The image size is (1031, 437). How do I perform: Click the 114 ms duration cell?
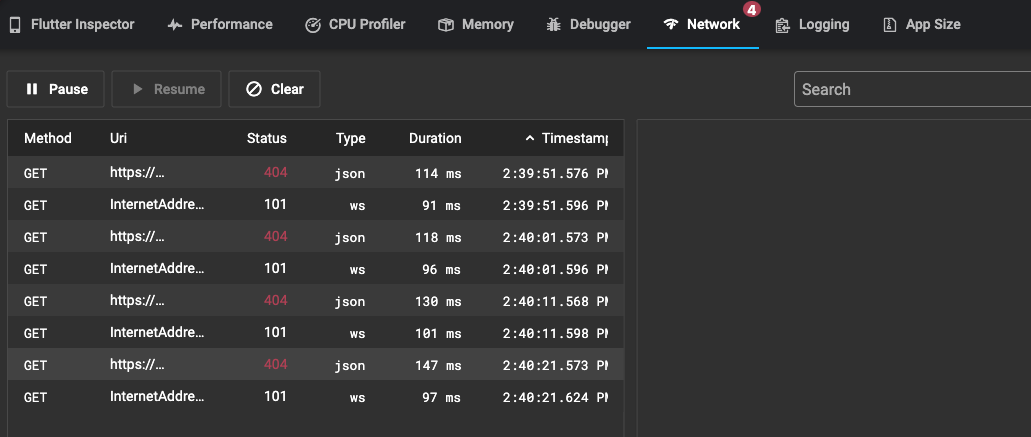(x=438, y=173)
